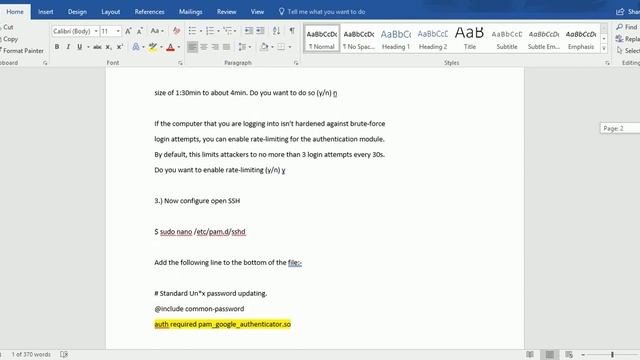Viewport: 640px width, 360px height.
Task: Clear all formatting icon
Action: pyautogui.click(x=176, y=31)
